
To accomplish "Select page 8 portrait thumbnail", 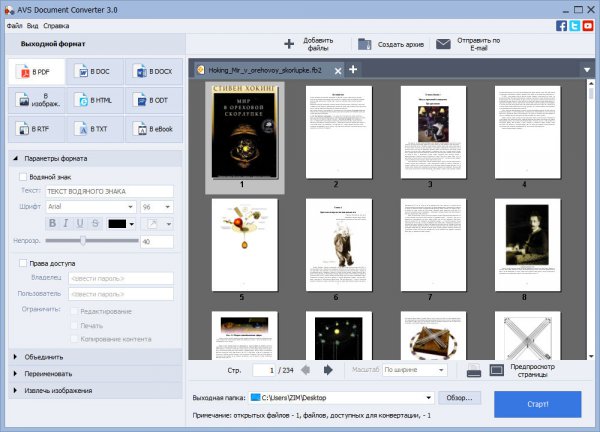I will [x=528, y=245].
